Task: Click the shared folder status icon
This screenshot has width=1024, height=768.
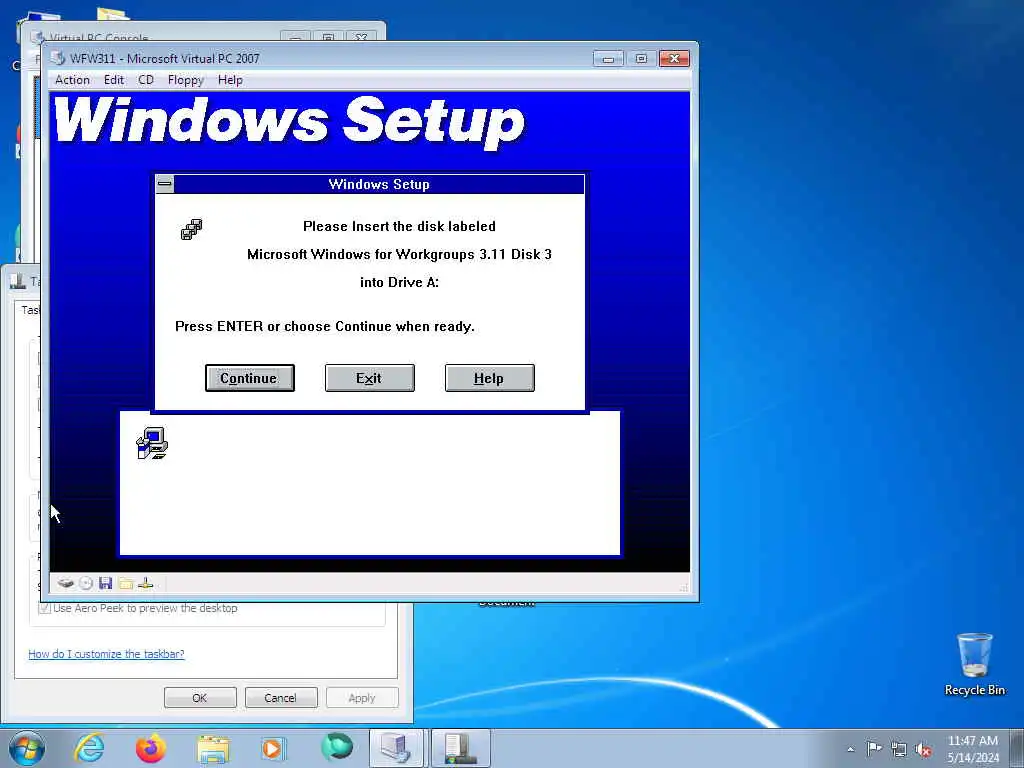Action: pos(126,583)
